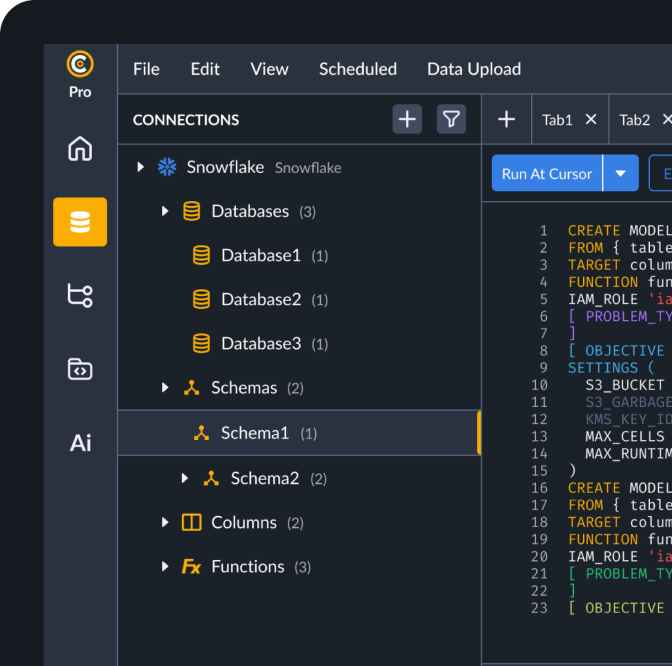Click the Pro logo icon

click(80, 65)
